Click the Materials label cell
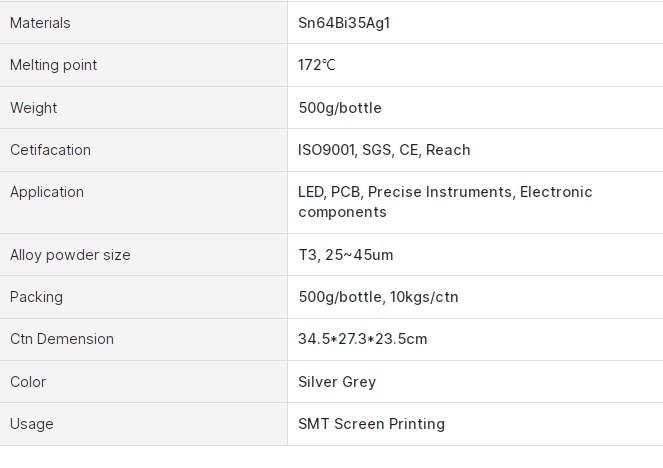 [x=40, y=23]
